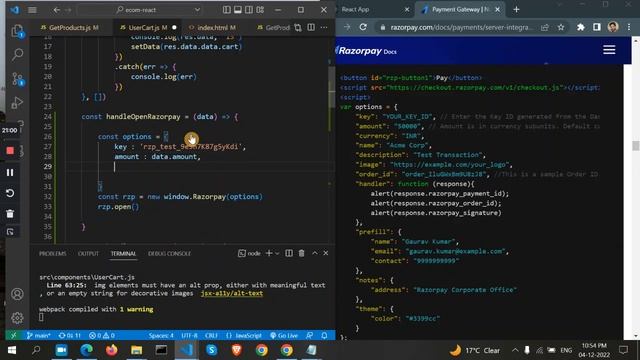Change end of line sequence CRLF
Image resolution: width=640 pixels, height=360 pixels.
coord(211,336)
